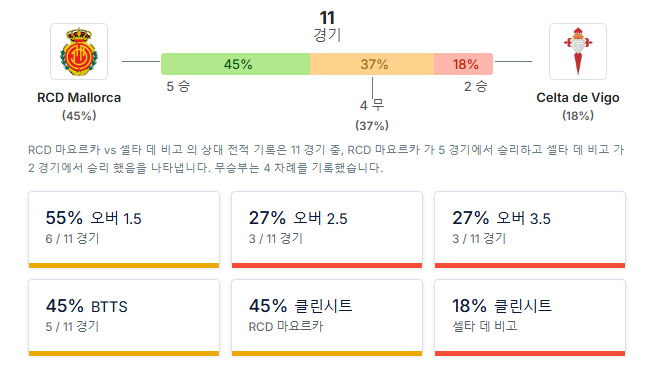Screen dimensions: 653x372
Task: Open the RCD Mallorca team name link
Action: pyautogui.click(x=79, y=97)
